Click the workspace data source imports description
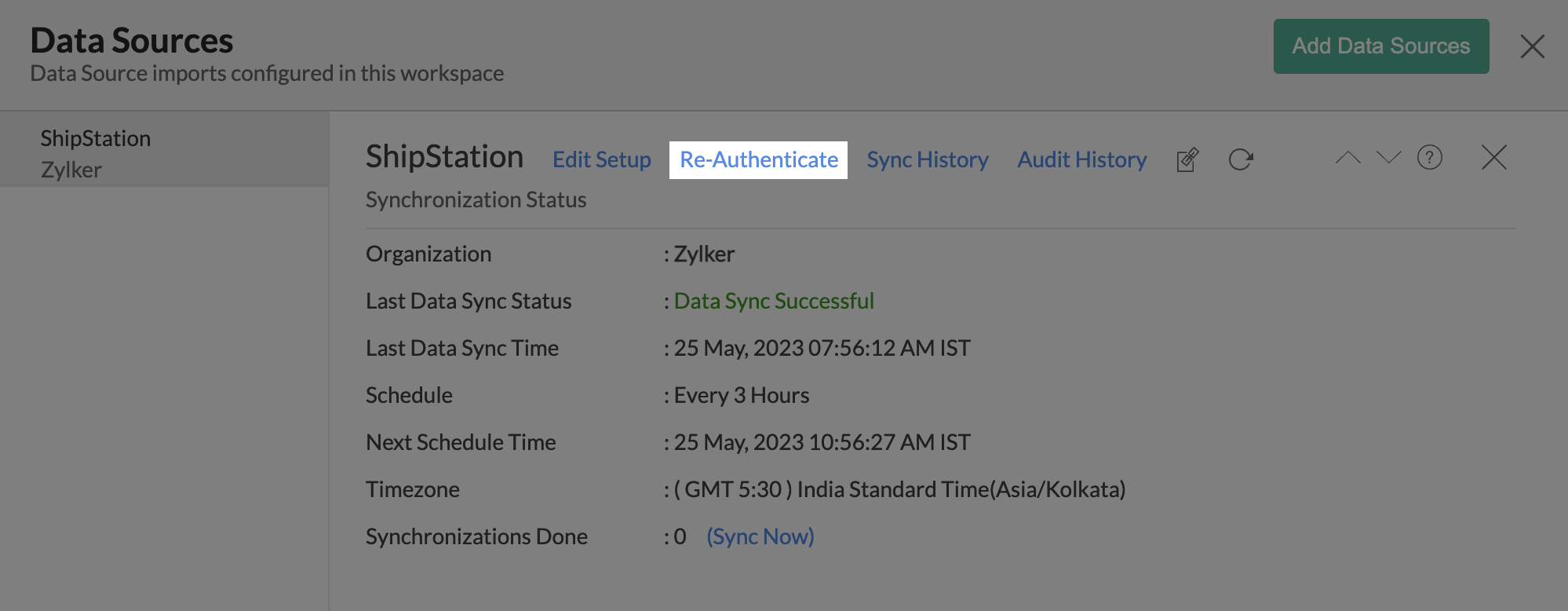The image size is (1568, 611). (267, 73)
